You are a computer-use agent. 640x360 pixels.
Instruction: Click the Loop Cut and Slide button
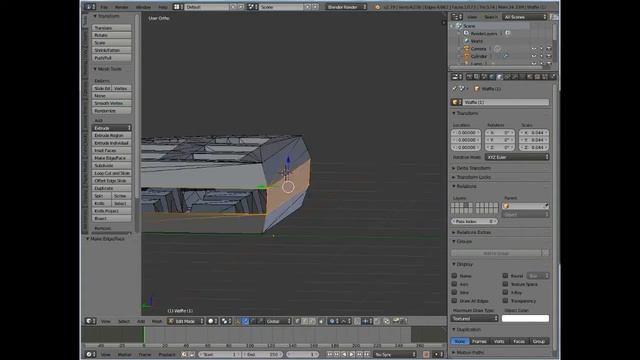pos(111,173)
